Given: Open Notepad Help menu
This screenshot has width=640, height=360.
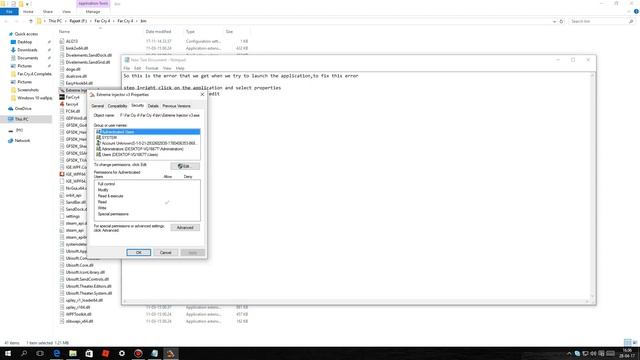Looking at the screenshot, I should (x=180, y=68).
